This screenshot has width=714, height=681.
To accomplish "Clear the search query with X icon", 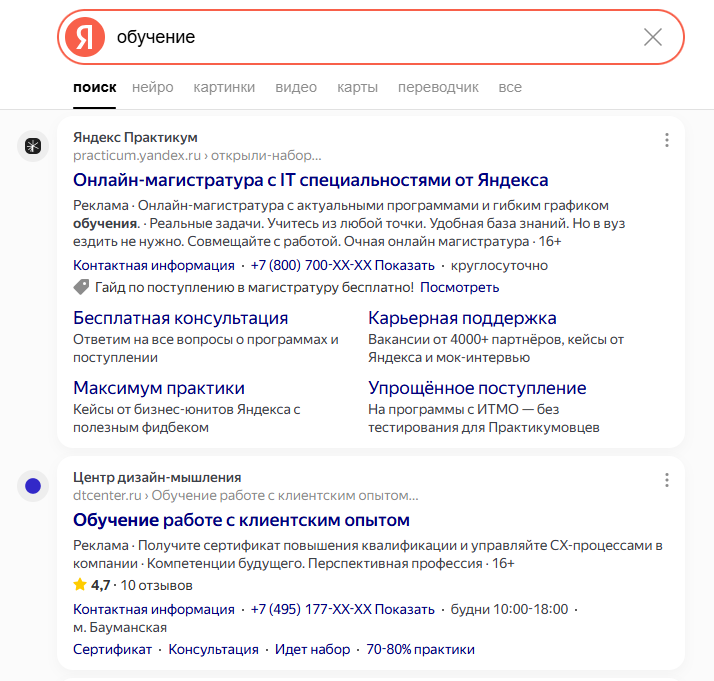I will tap(653, 37).
